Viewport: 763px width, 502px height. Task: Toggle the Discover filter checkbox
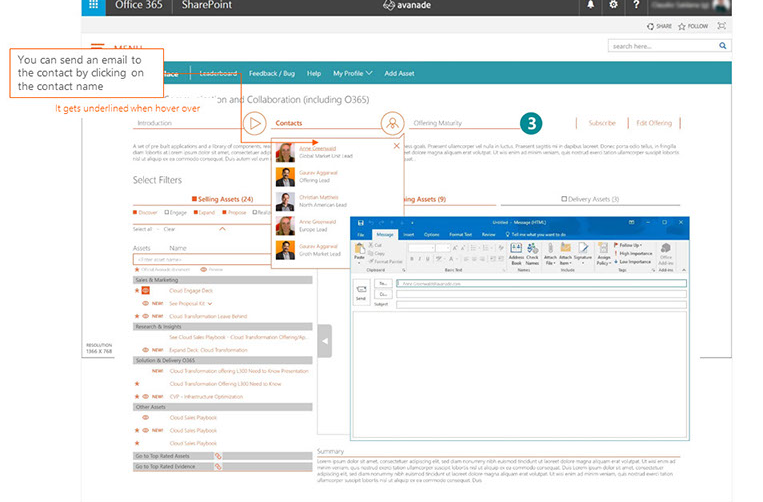point(135,213)
